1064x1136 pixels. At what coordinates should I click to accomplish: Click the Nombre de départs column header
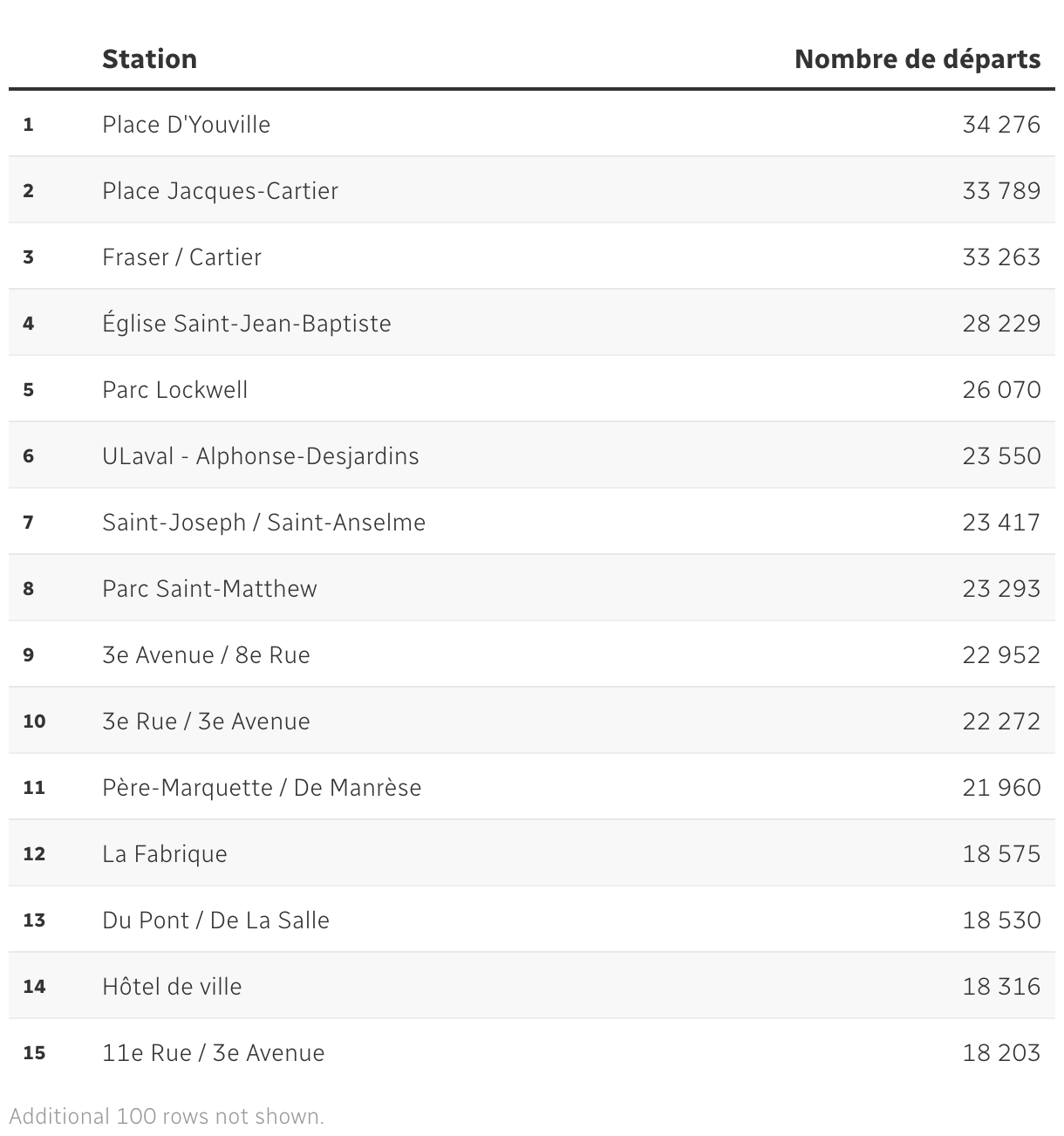917,59
